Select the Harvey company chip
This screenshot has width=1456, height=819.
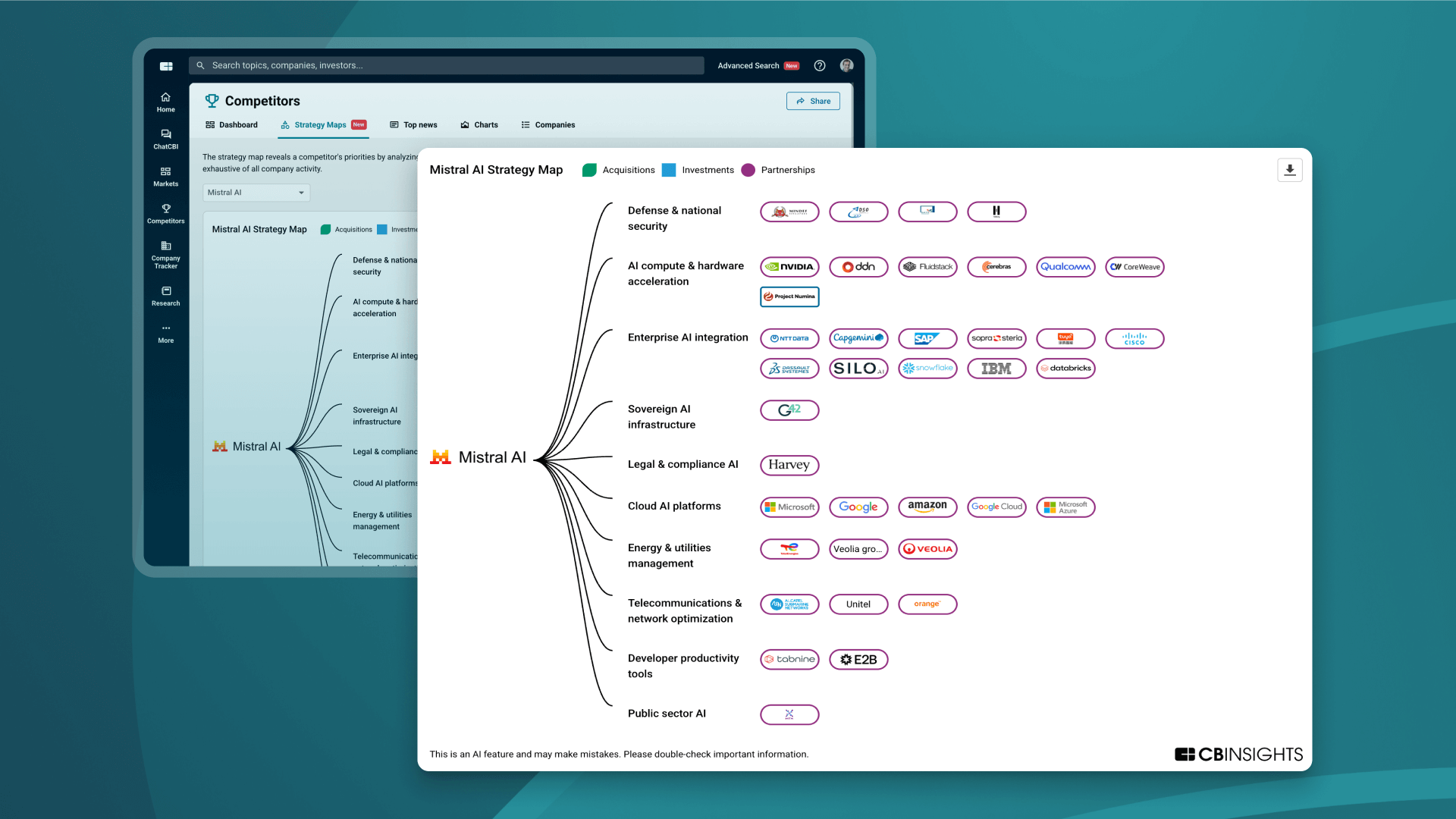[789, 465]
